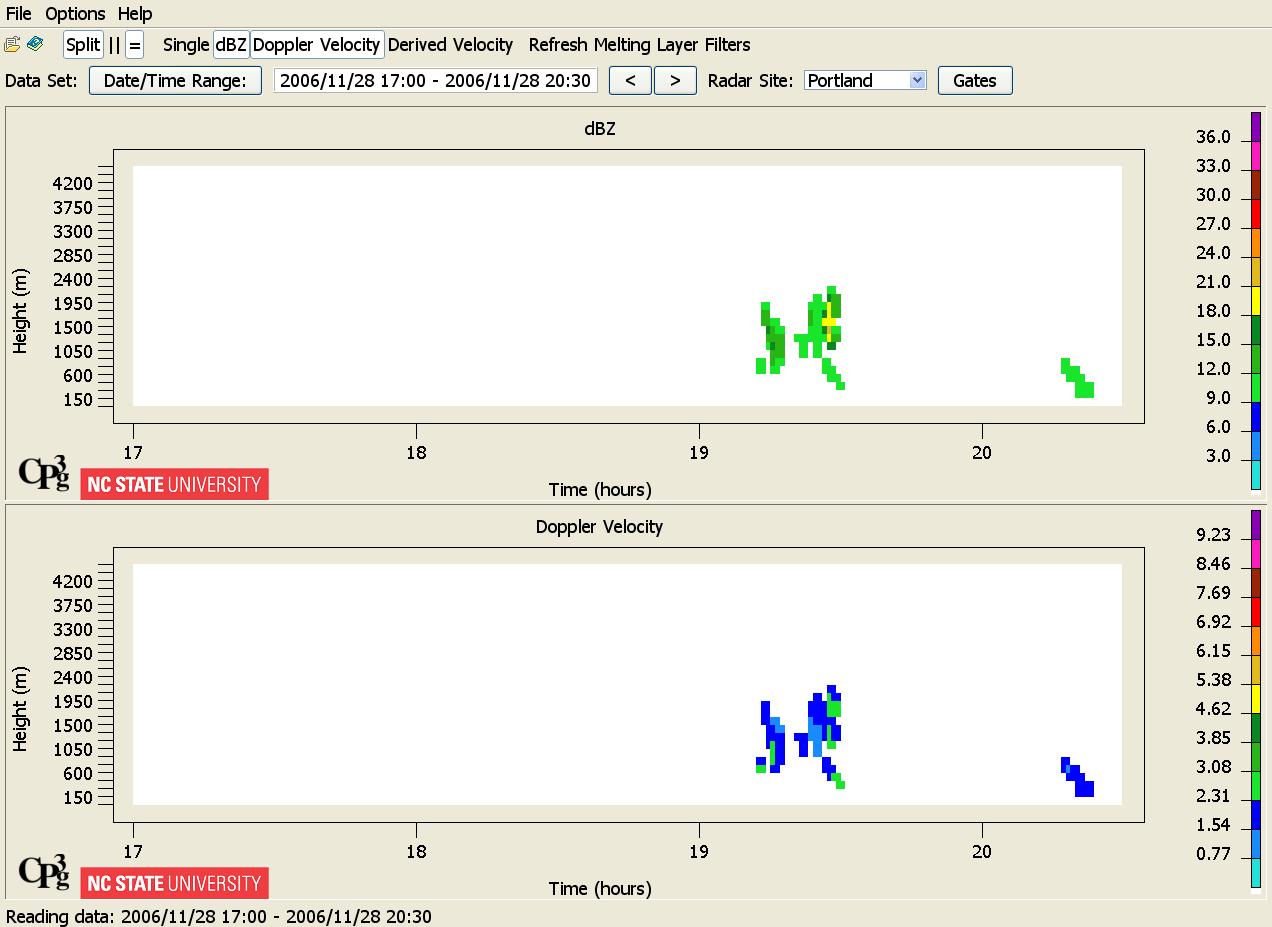Click the 36.0 value on dBZ scale

pos(1213,137)
